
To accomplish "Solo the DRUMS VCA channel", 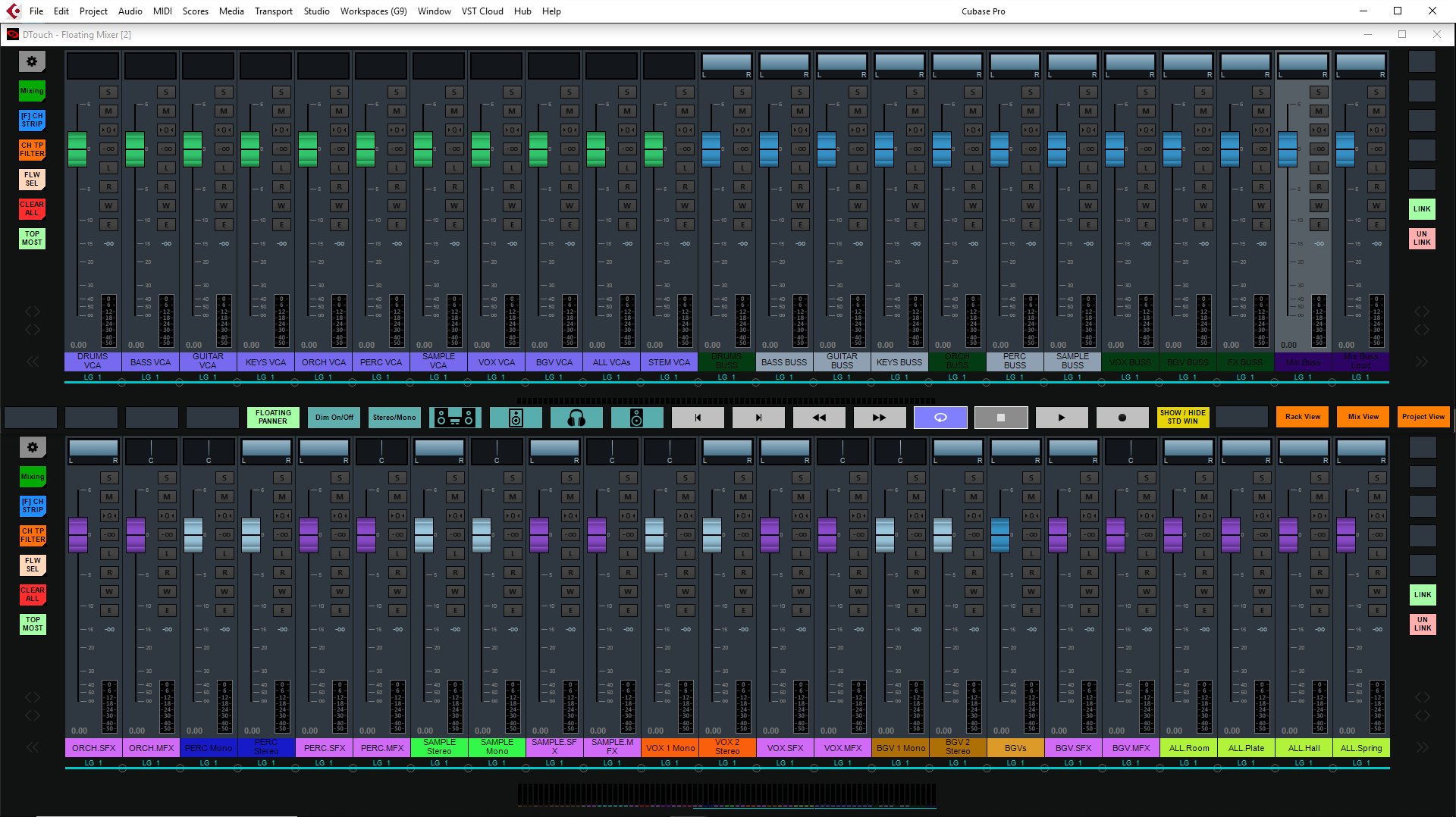I will (x=108, y=92).
